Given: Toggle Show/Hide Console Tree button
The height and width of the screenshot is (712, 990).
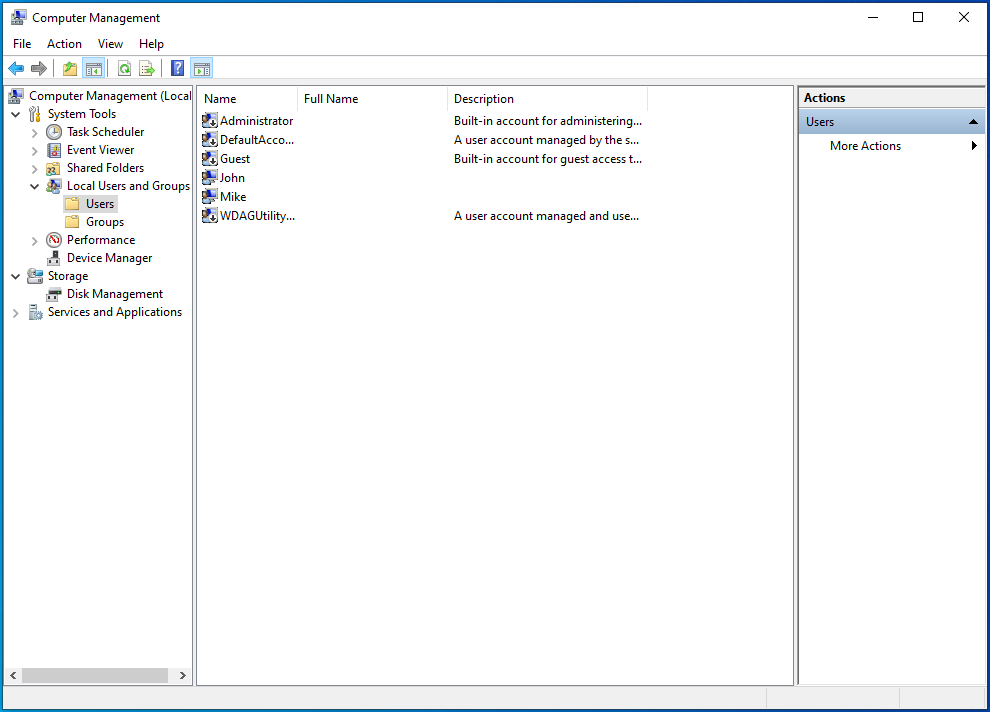Looking at the screenshot, I should (x=94, y=69).
